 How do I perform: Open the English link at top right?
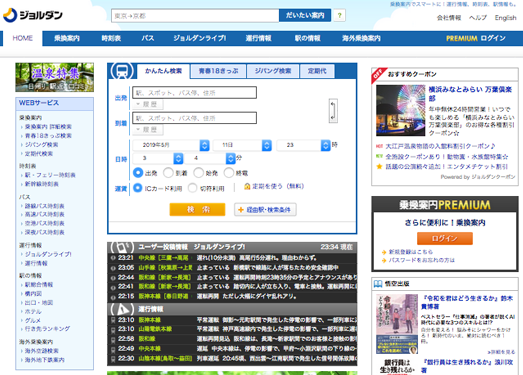click(x=505, y=18)
